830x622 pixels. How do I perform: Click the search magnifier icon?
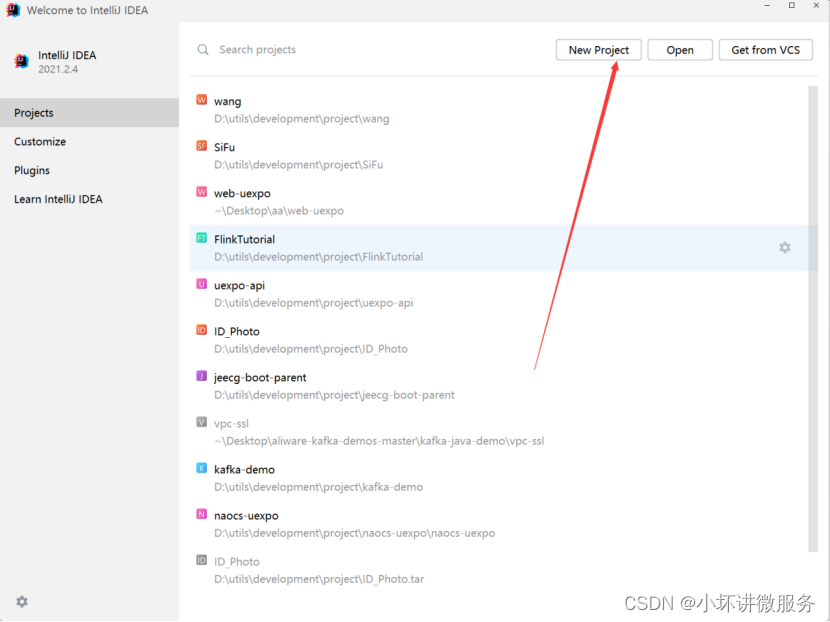click(203, 50)
